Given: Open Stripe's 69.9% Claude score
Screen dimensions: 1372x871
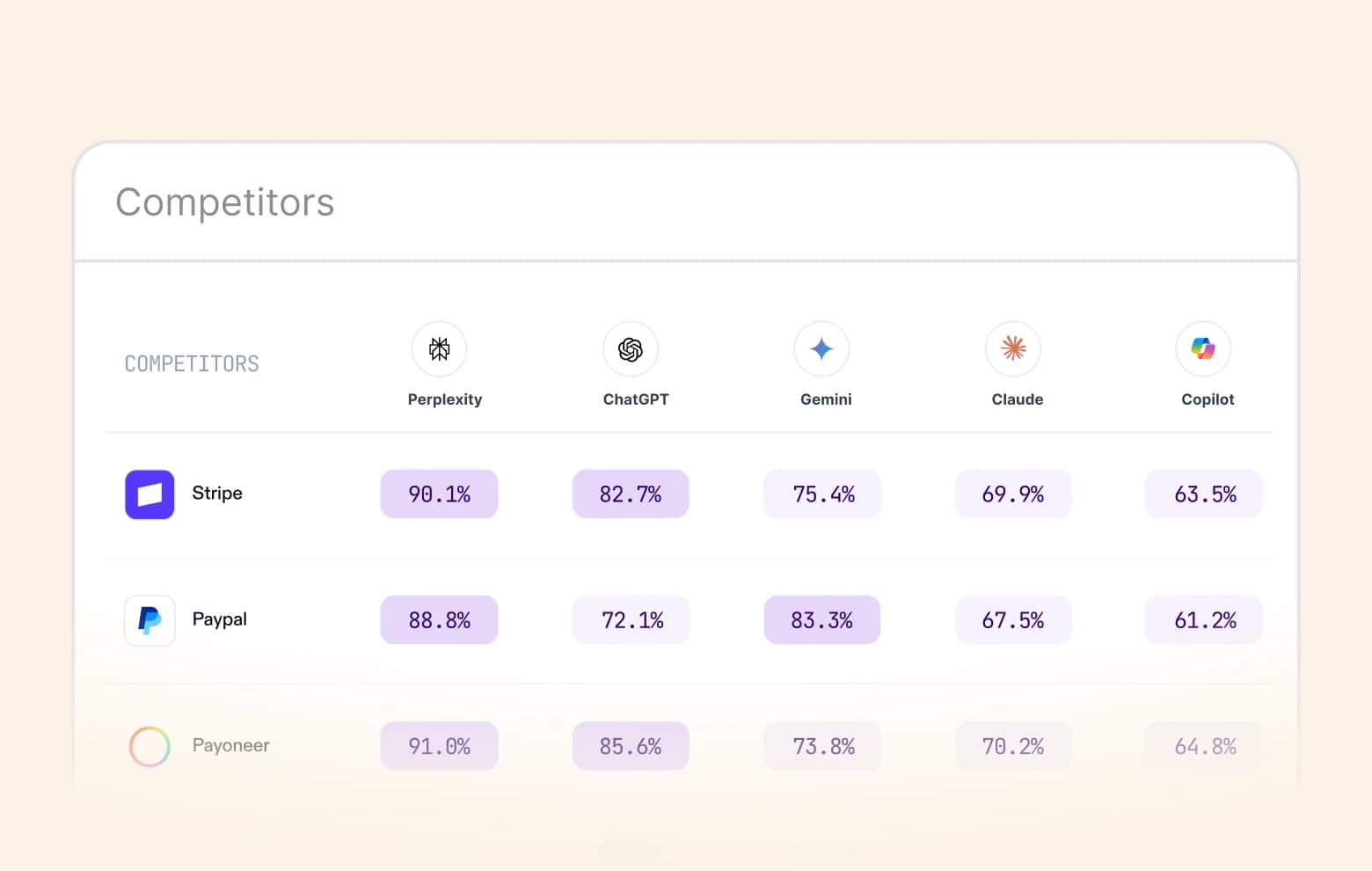Looking at the screenshot, I should tap(1013, 494).
